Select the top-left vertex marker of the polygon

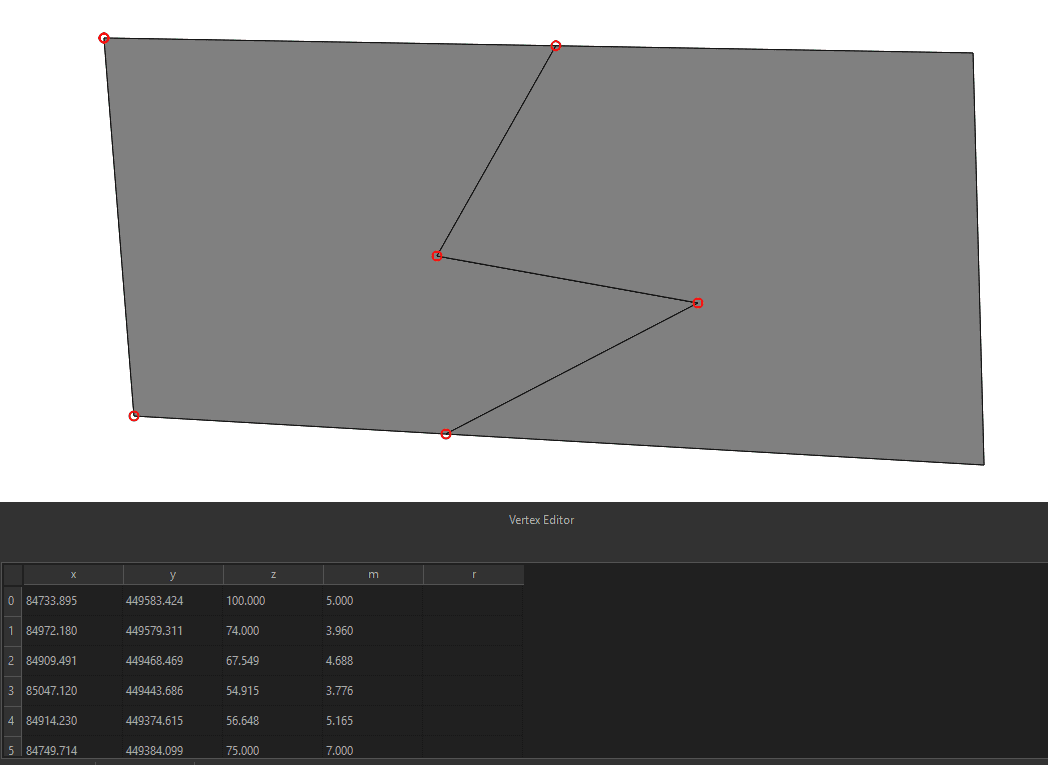click(104, 38)
